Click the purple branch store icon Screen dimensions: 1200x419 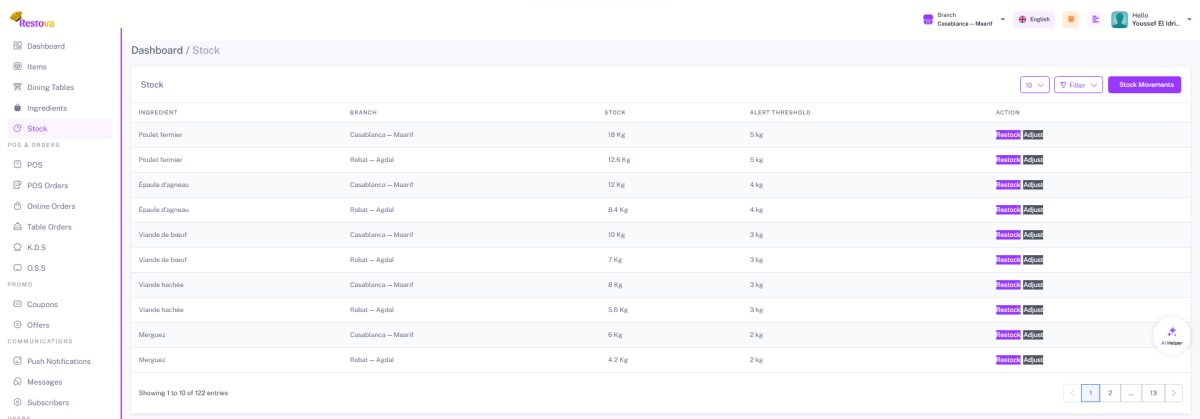[x=928, y=19]
